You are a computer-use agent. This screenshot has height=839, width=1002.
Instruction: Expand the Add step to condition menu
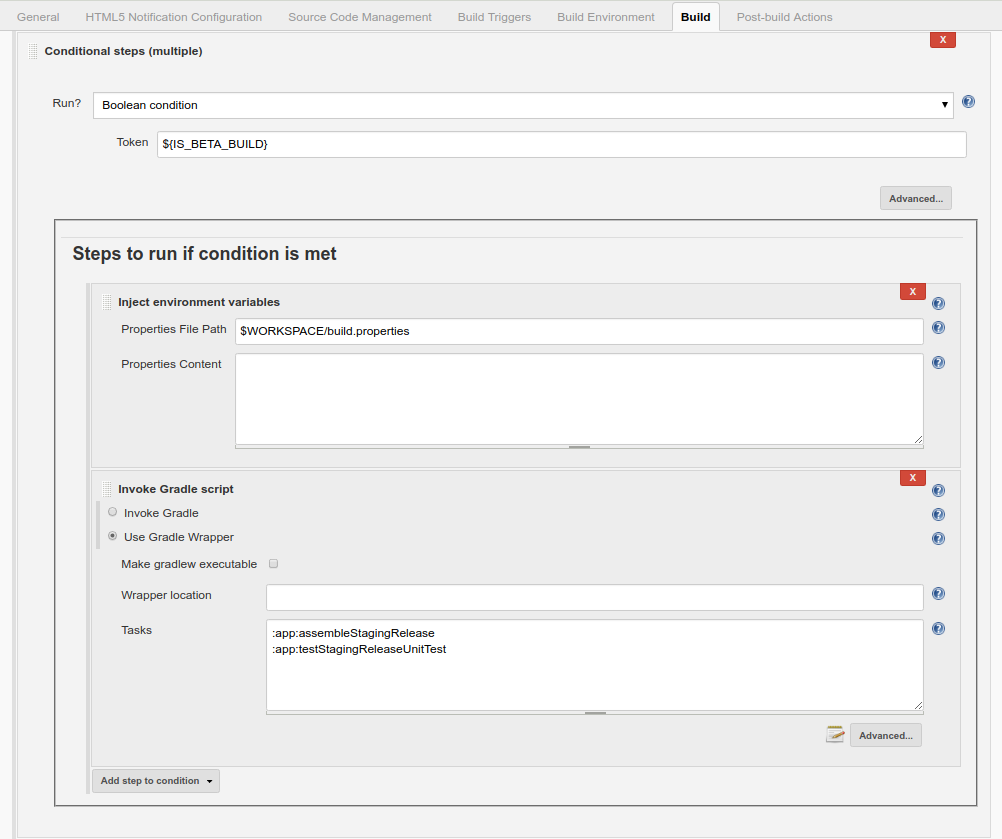coord(155,781)
